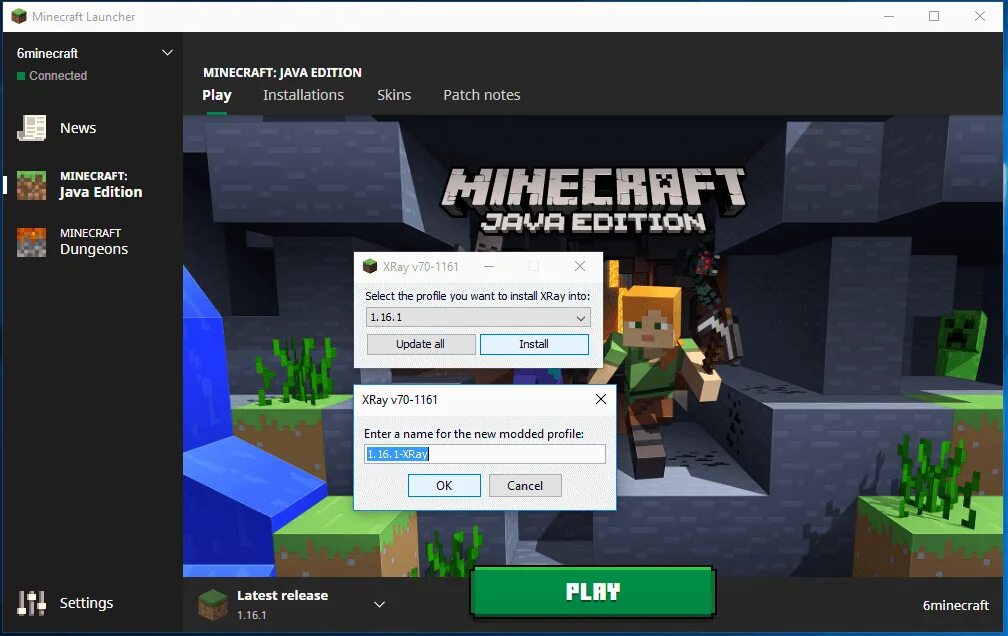Screen dimensions: 1008x636
Task: Launch the game with the PLAY button
Action: (x=593, y=592)
